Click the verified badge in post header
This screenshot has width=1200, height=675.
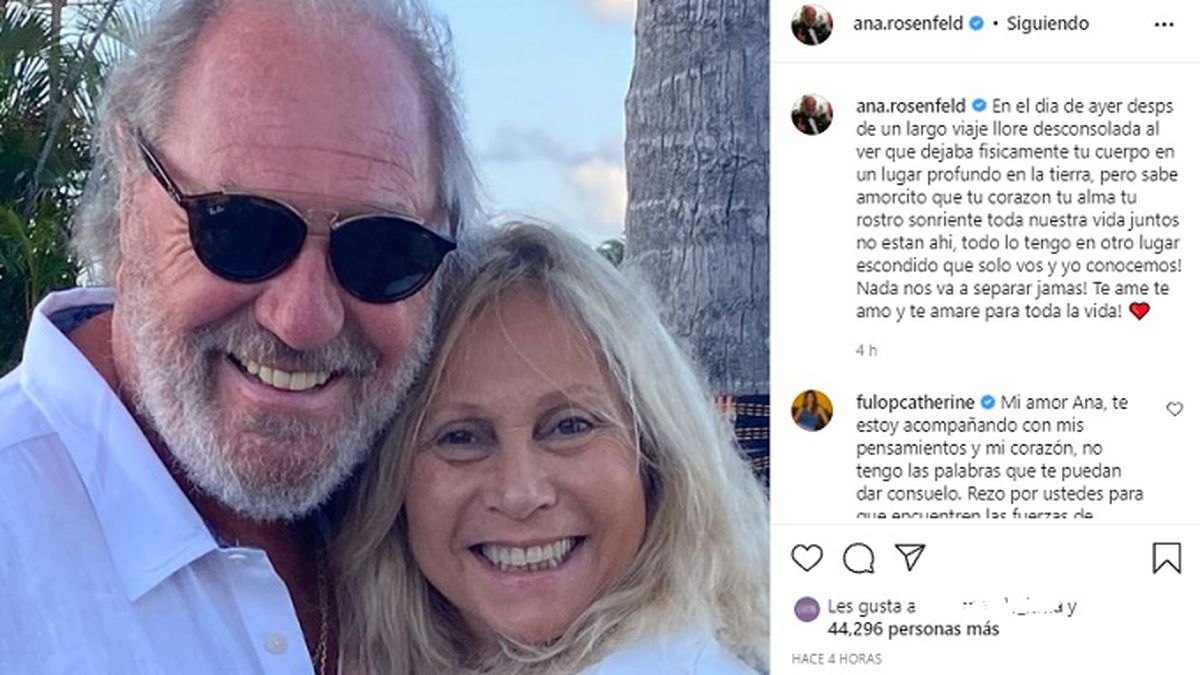click(x=976, y=24)
